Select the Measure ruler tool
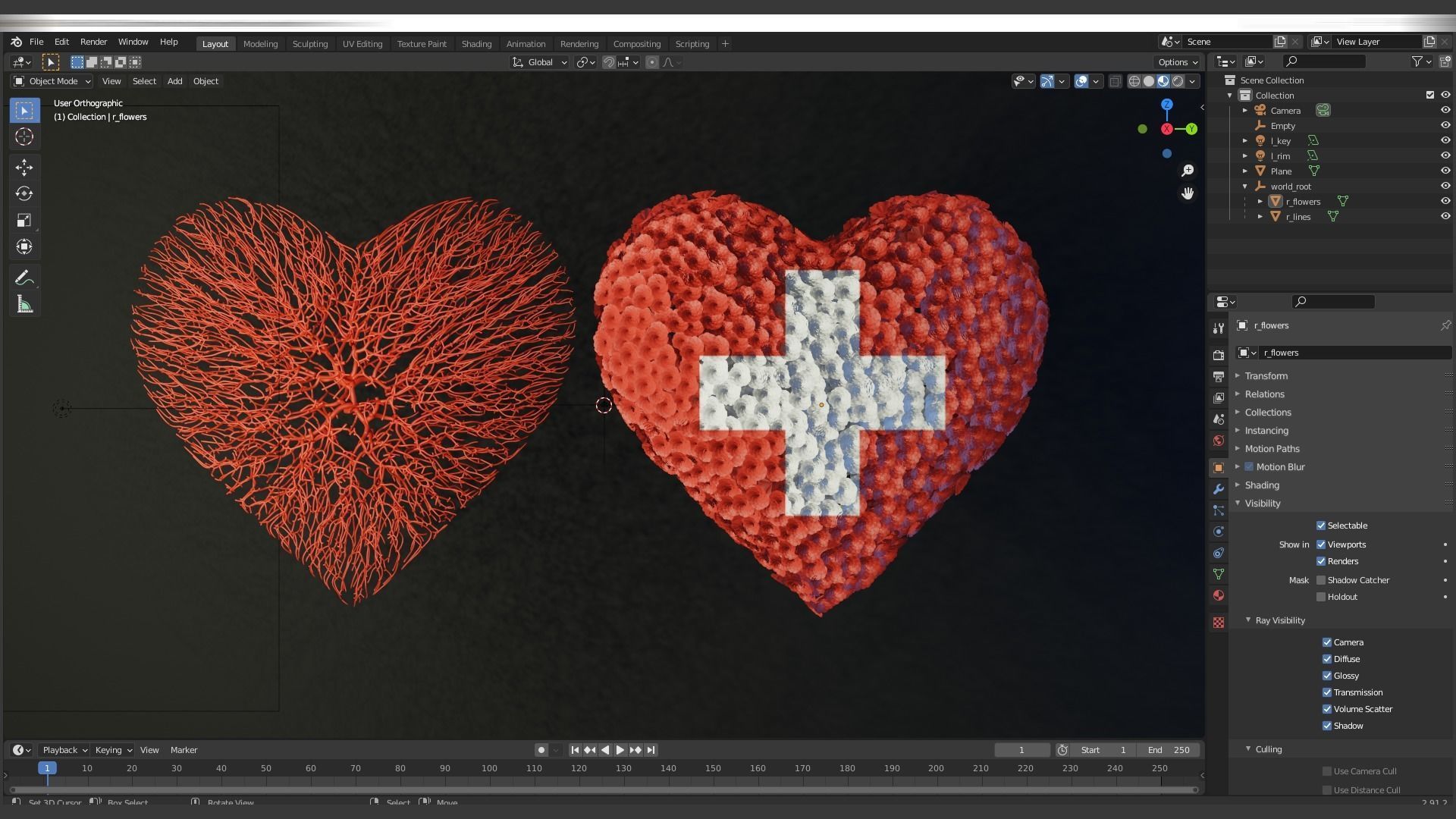The width and height of the screenshot is (1456, 819). click(24, 305)
